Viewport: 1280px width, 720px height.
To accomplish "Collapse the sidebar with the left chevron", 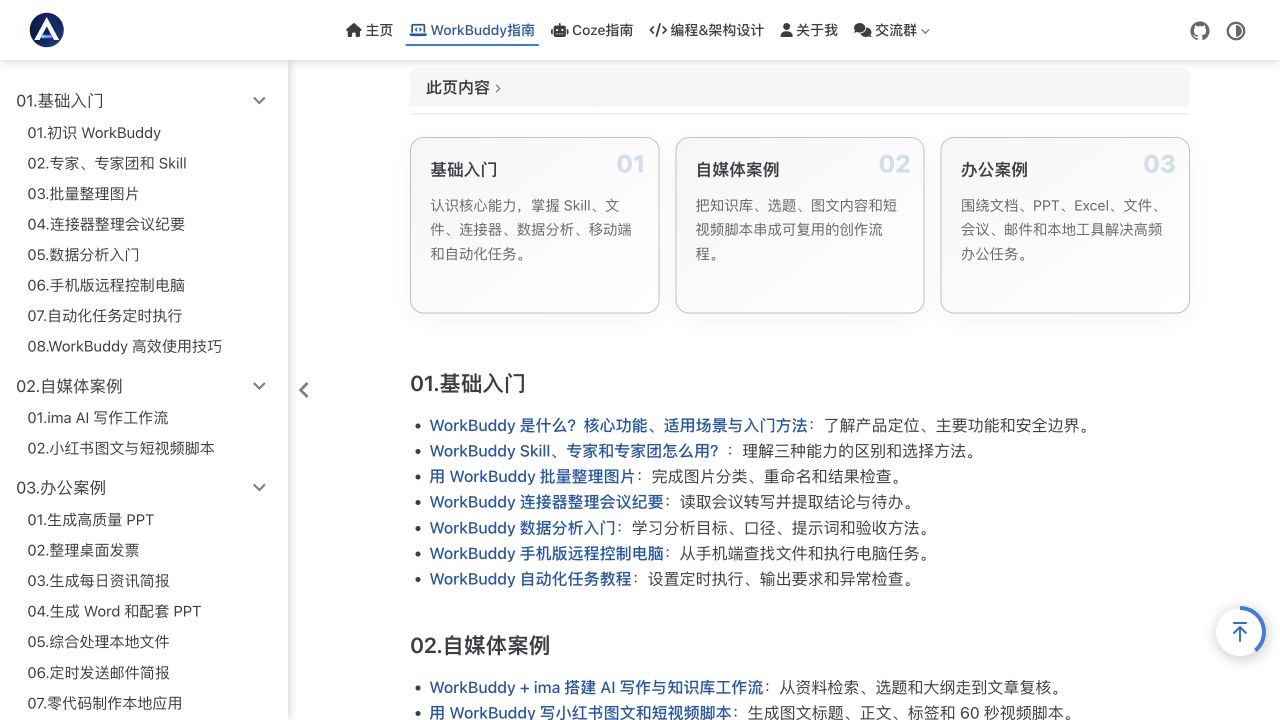I will tap(304, 390).
